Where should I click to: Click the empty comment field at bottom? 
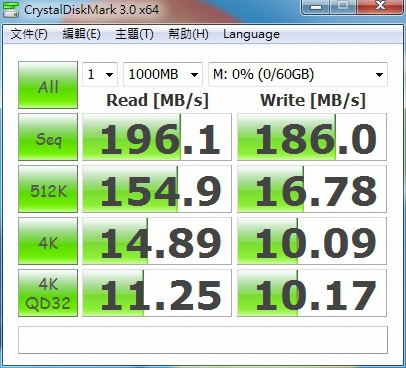click(x=203, y=340)
